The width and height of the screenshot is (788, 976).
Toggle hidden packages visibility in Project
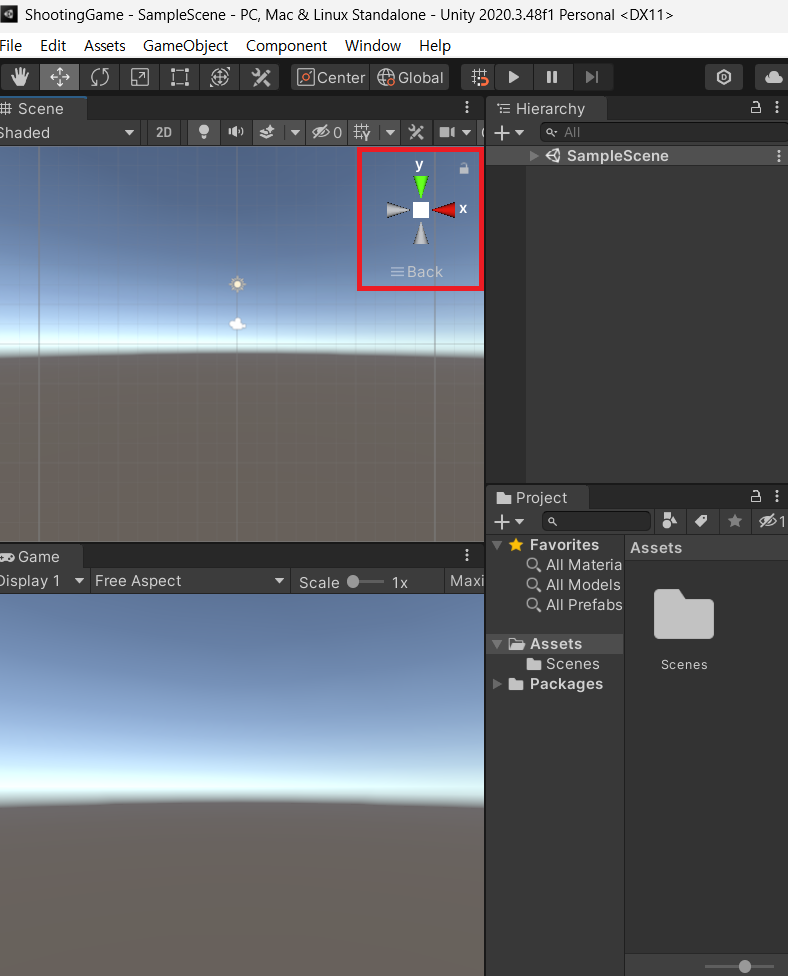[771, 521]
